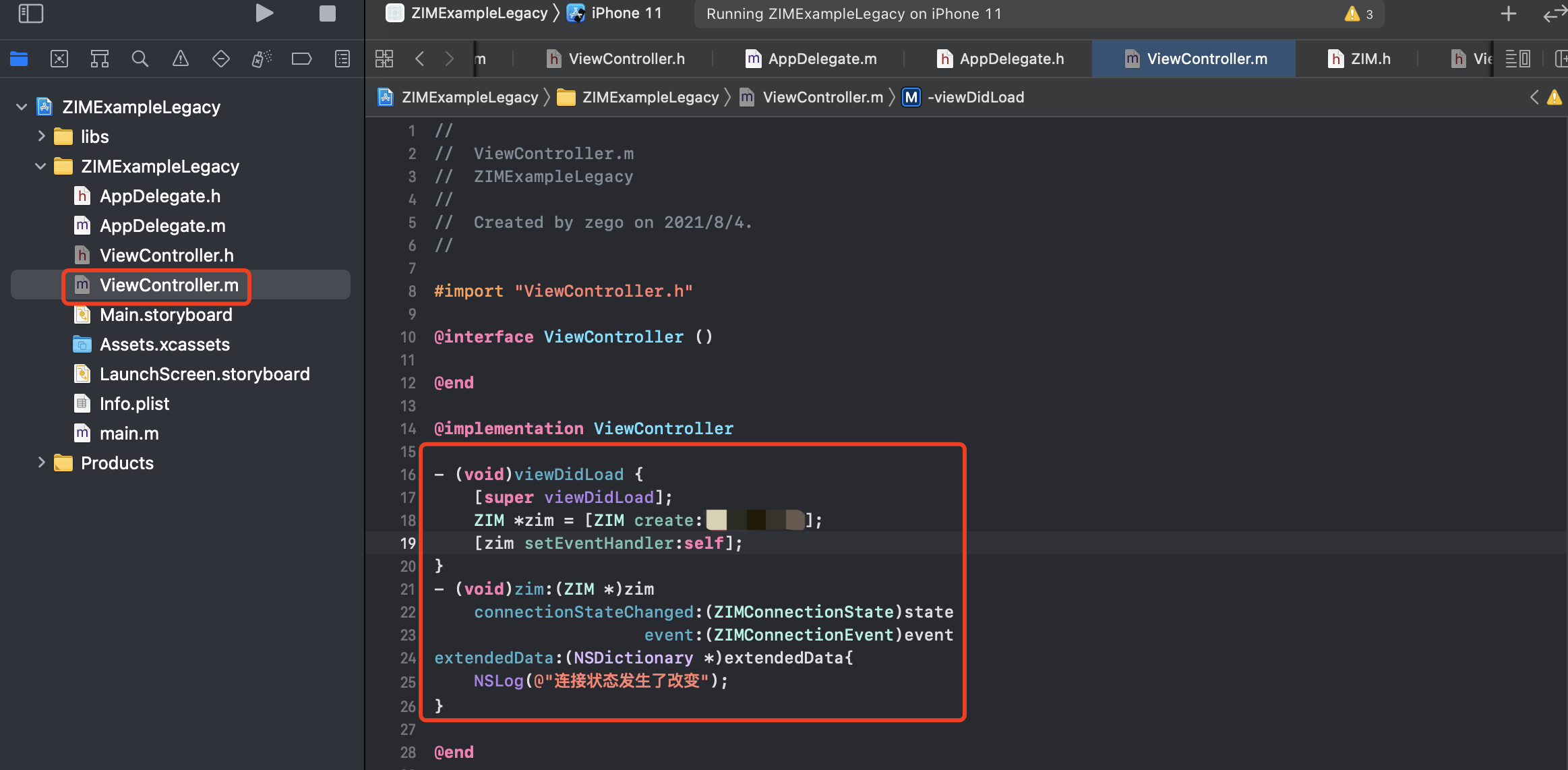The width and height of the screenshot is (1568, 770).
Task: Open the find navigator magnifier
Action: coord(140,59)
